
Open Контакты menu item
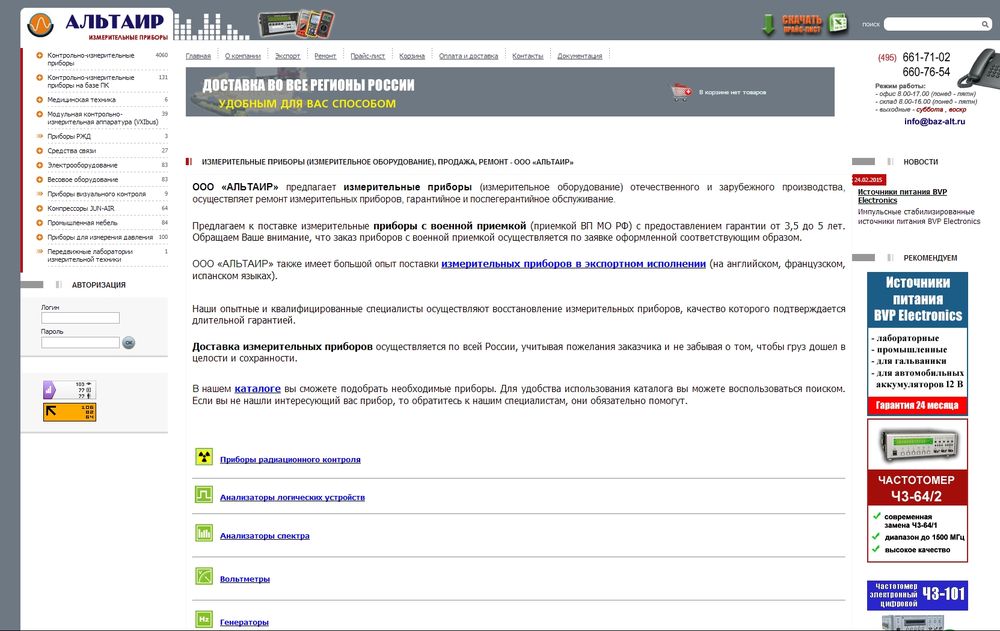(x=527, y=56)
